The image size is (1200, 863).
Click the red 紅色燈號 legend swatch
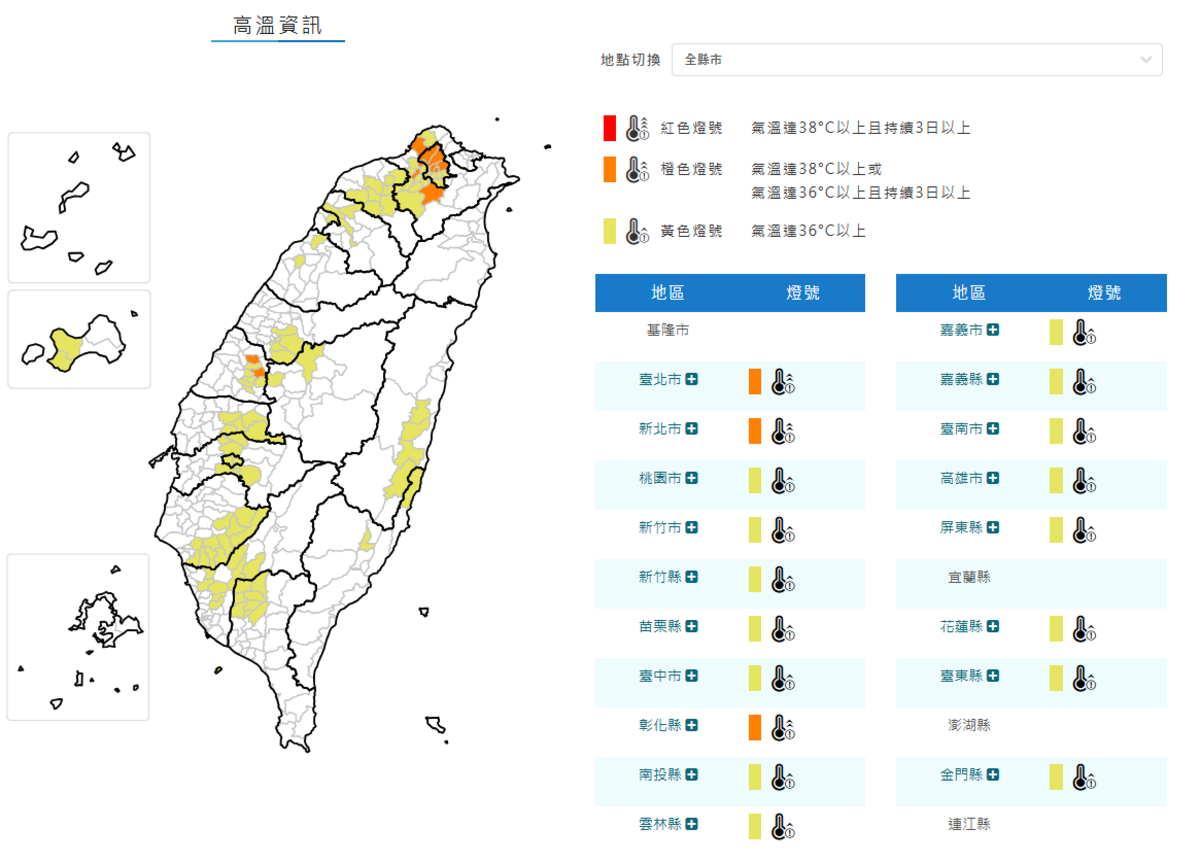pyautogui.click(x=609, y=128)
